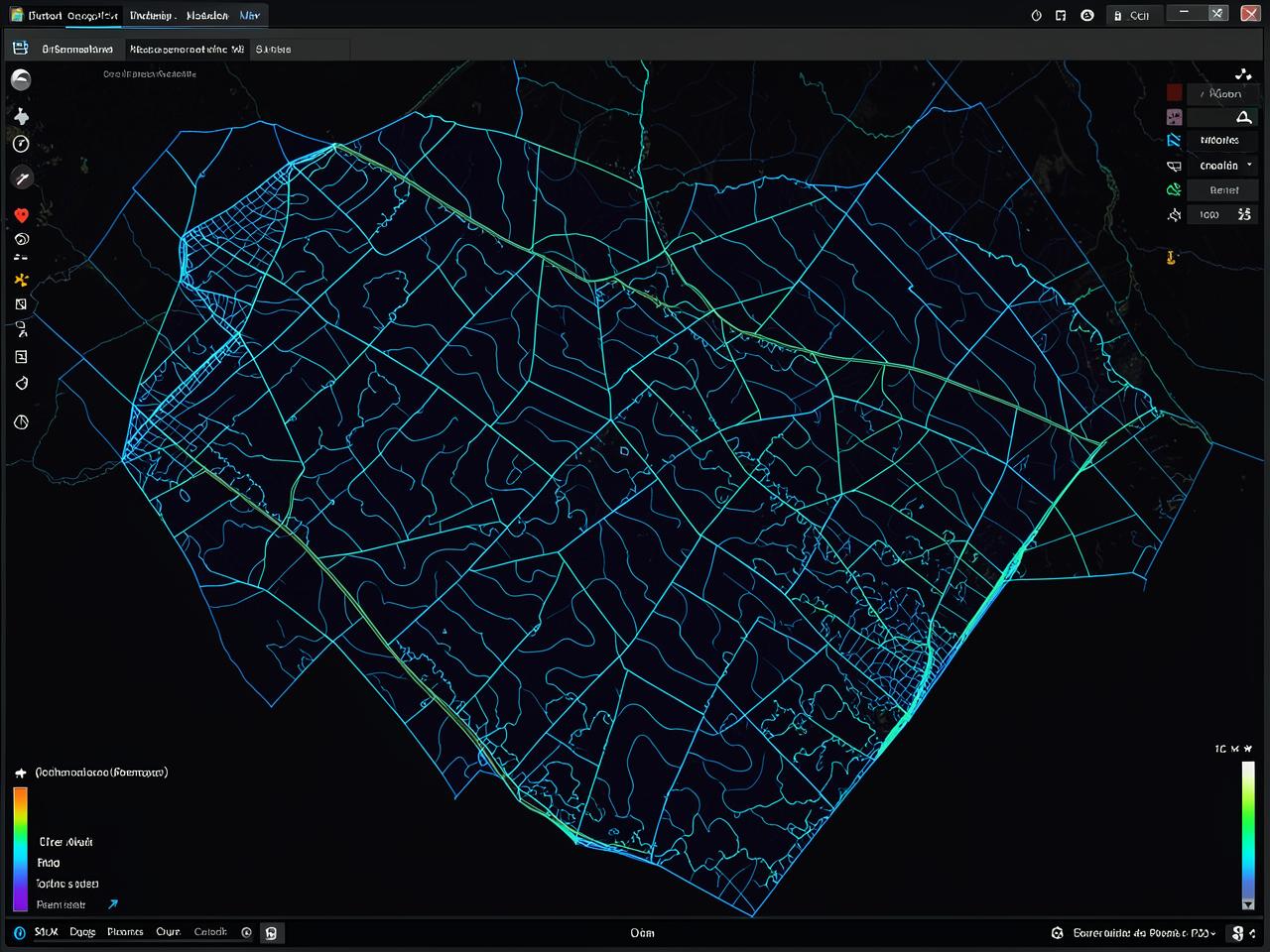Click the stepper arrows beside the 100 field
This screenshot has width=1270, height=952.
point(1245,214)
